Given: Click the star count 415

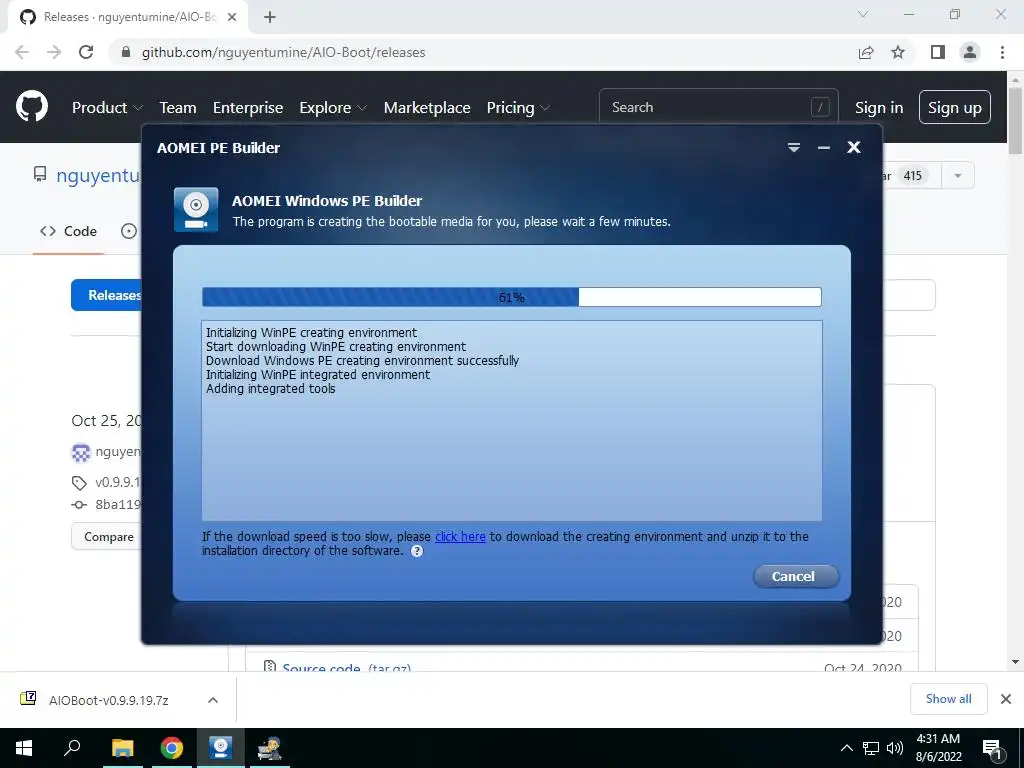Looking at the screenshot, I should [x=912, y=176].
